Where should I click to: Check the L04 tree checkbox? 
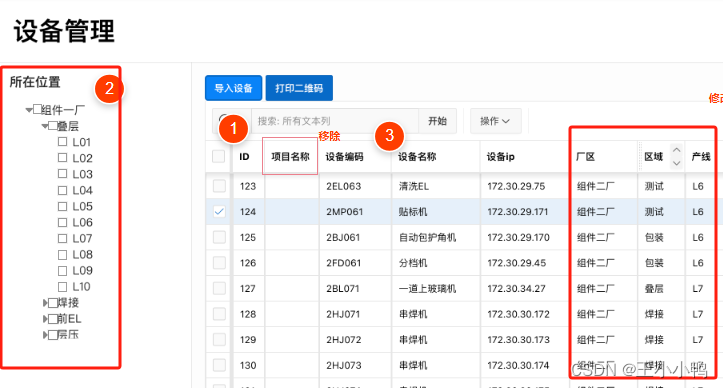click(x=62, y=190)
